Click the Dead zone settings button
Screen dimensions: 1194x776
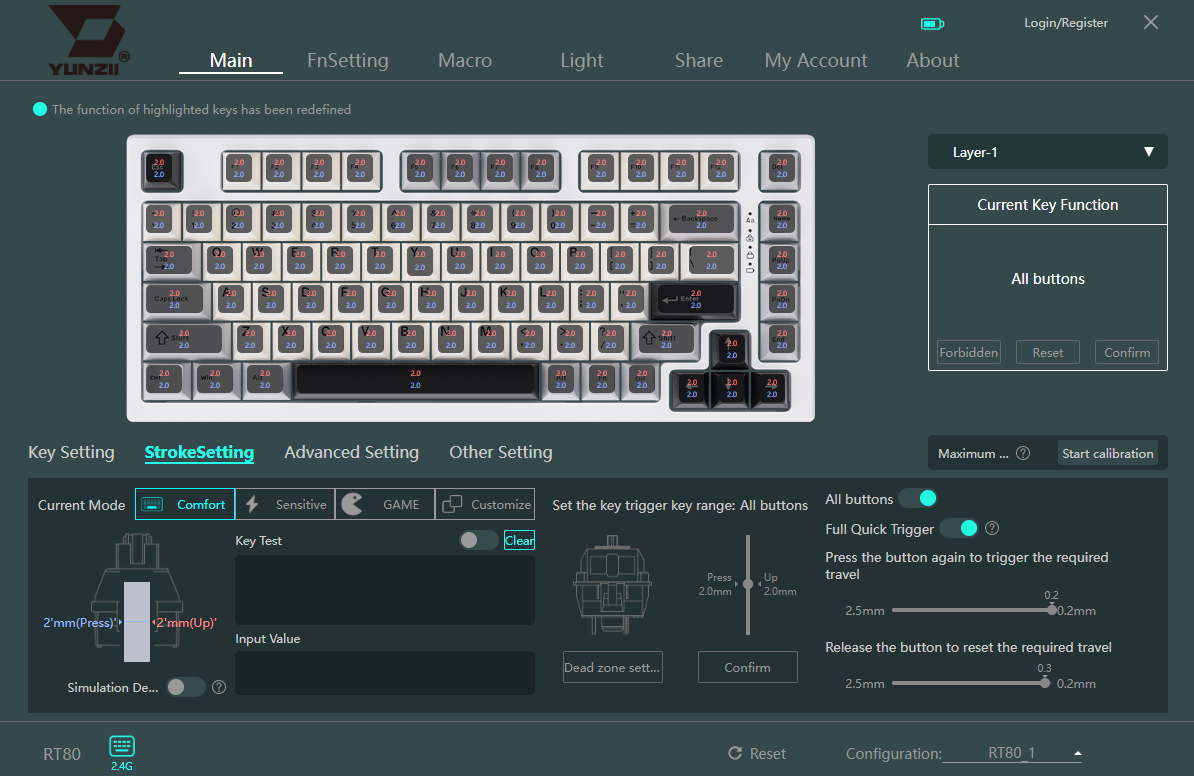click(613, 667)
